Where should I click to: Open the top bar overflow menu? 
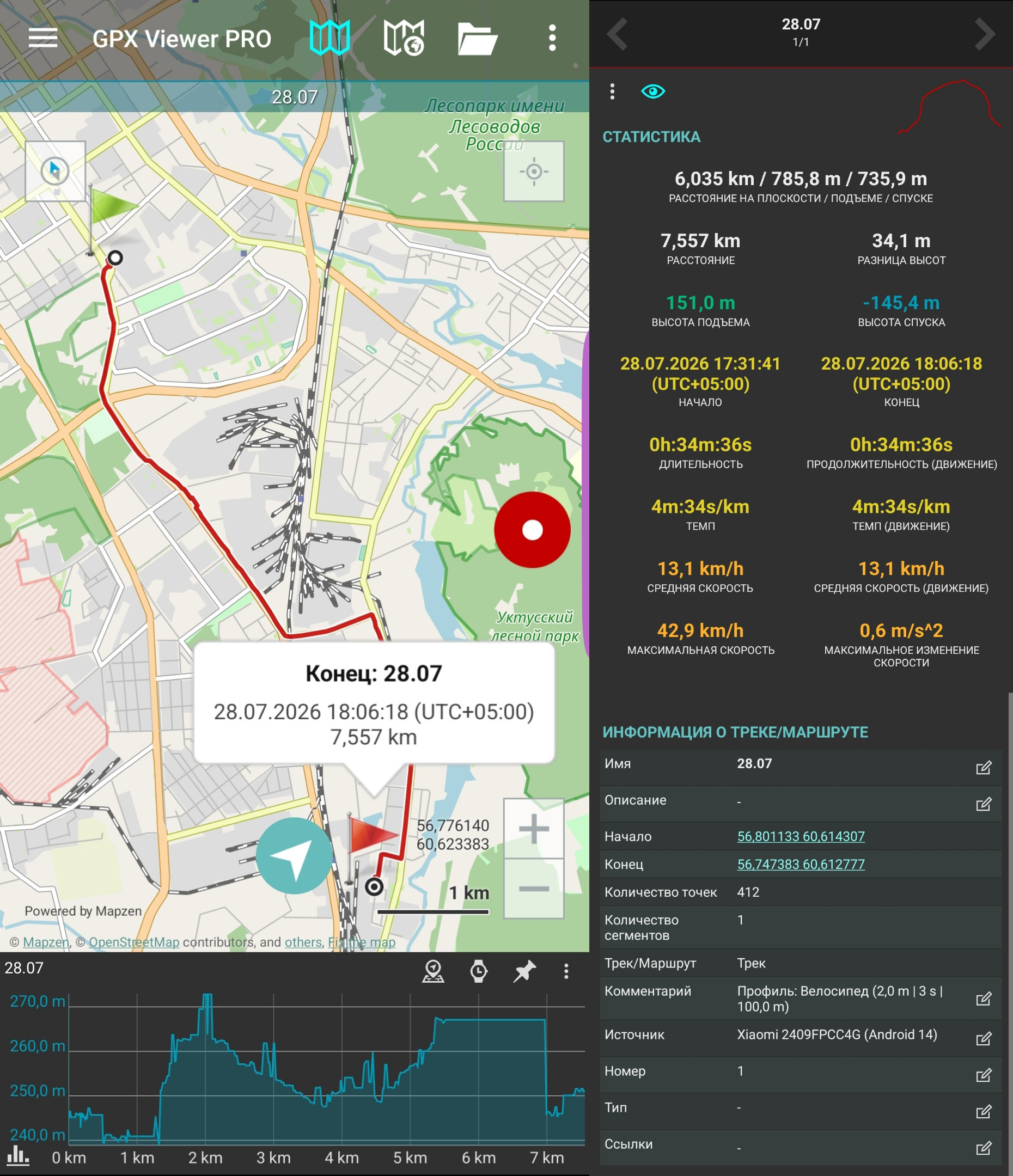click(552, 38)
